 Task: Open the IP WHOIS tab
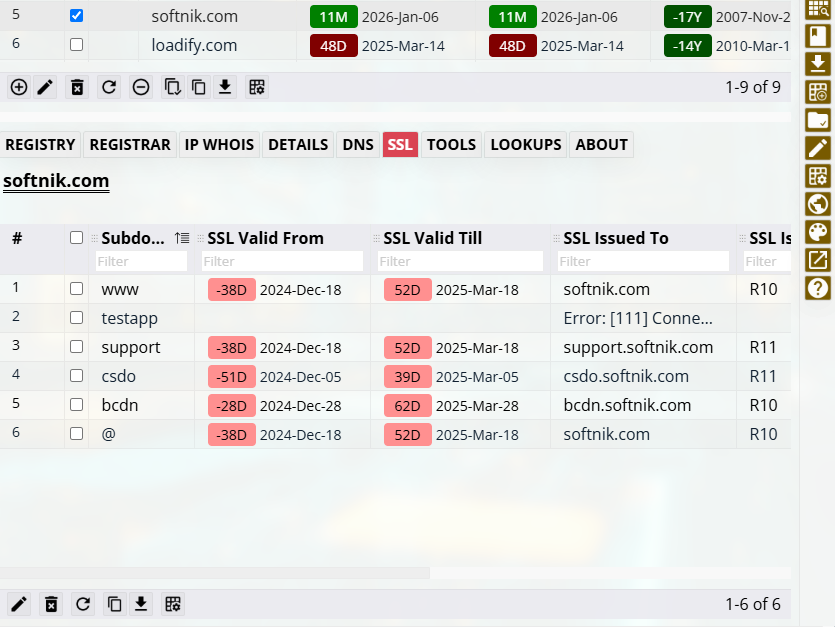coord(219,145)
